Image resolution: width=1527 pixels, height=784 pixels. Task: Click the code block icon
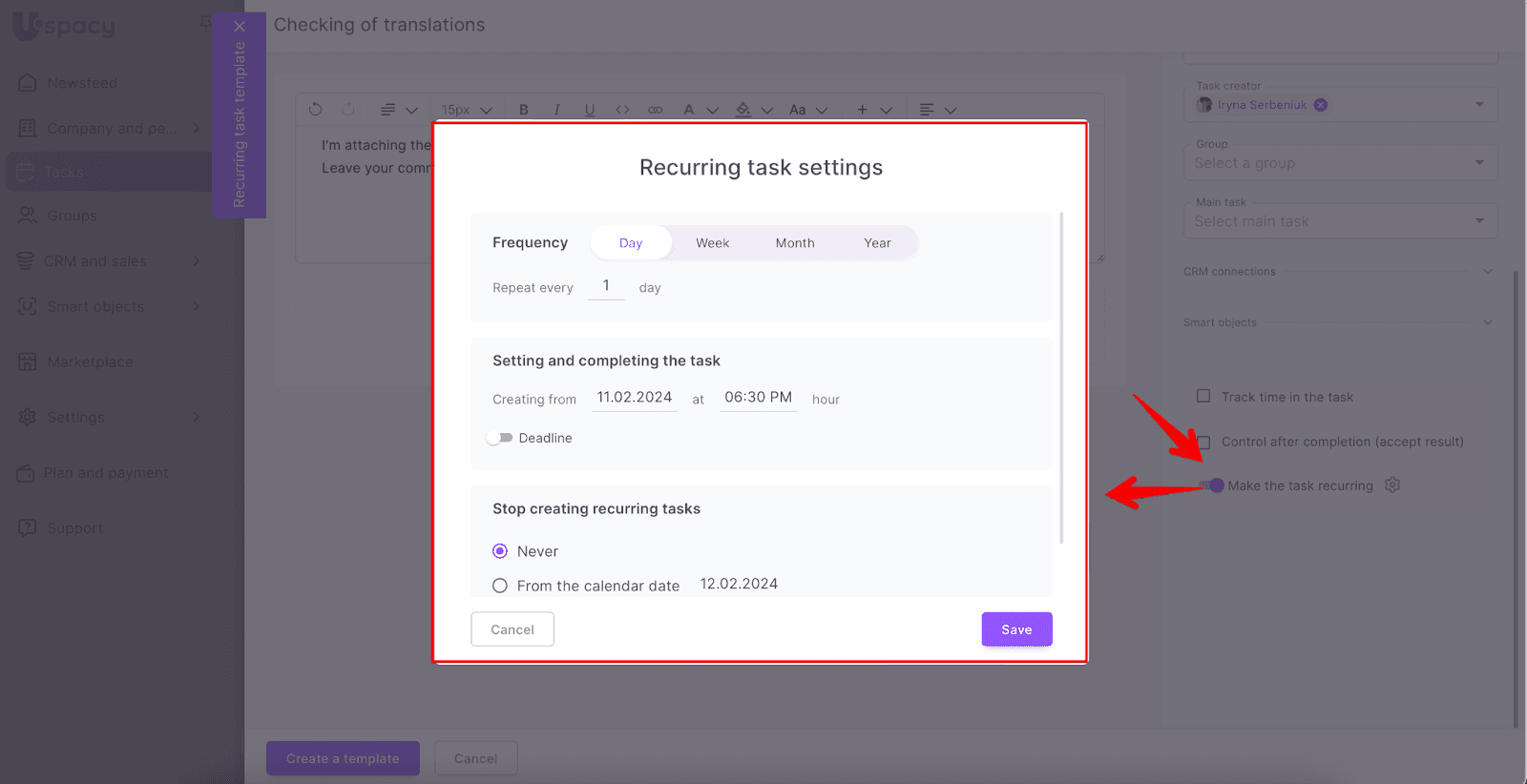622,110
